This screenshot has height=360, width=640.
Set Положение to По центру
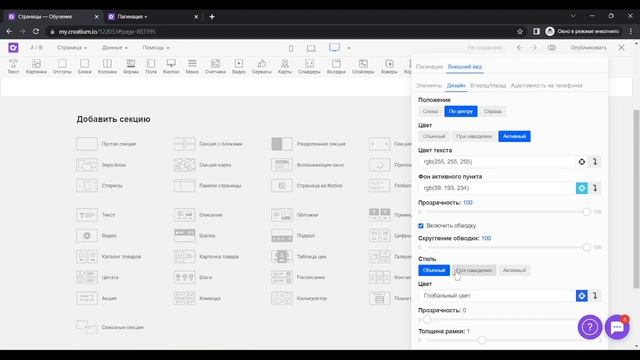(461, 111)
